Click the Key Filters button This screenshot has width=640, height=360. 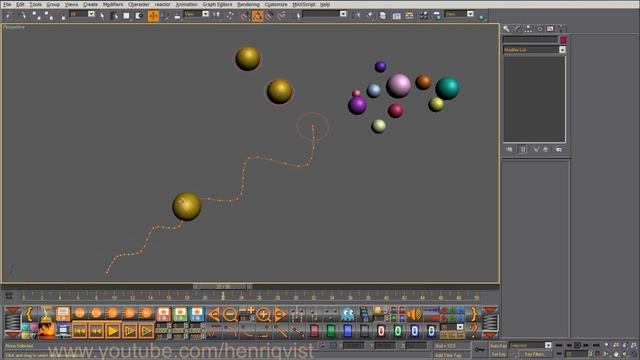pyautogui.click(x=534, y=354)
